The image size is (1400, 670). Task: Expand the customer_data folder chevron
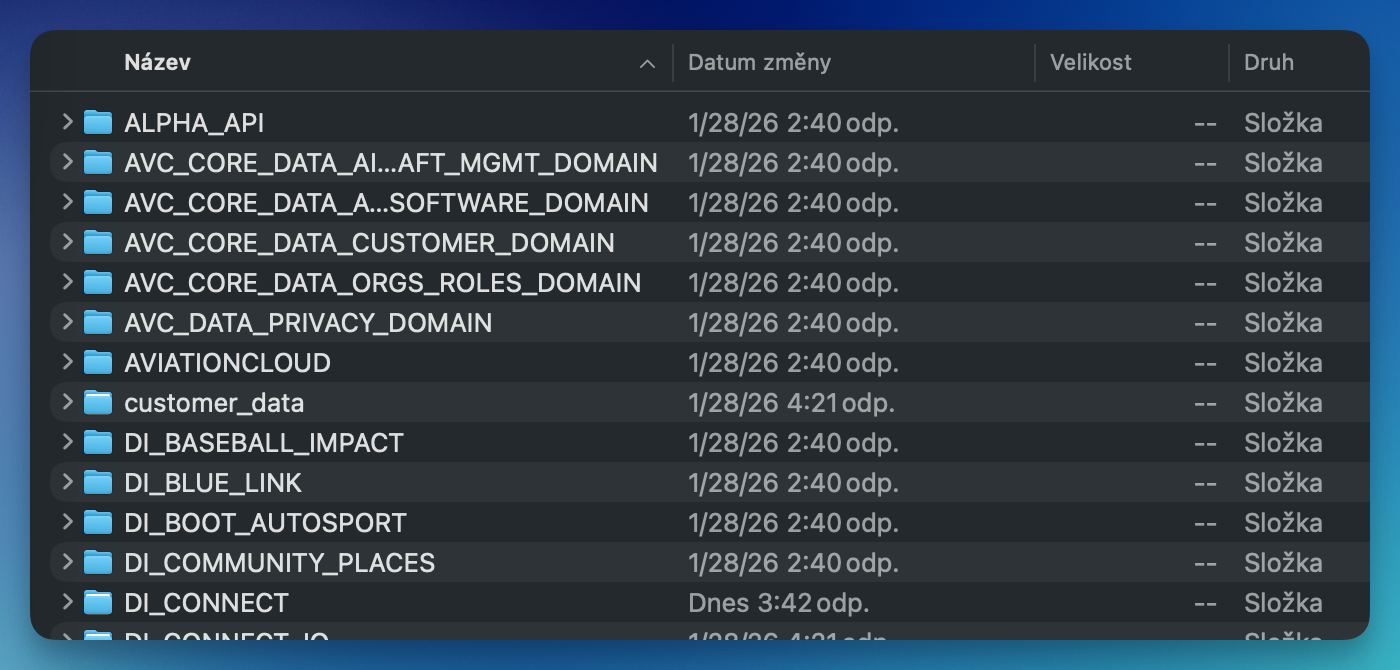click(67, 402)
